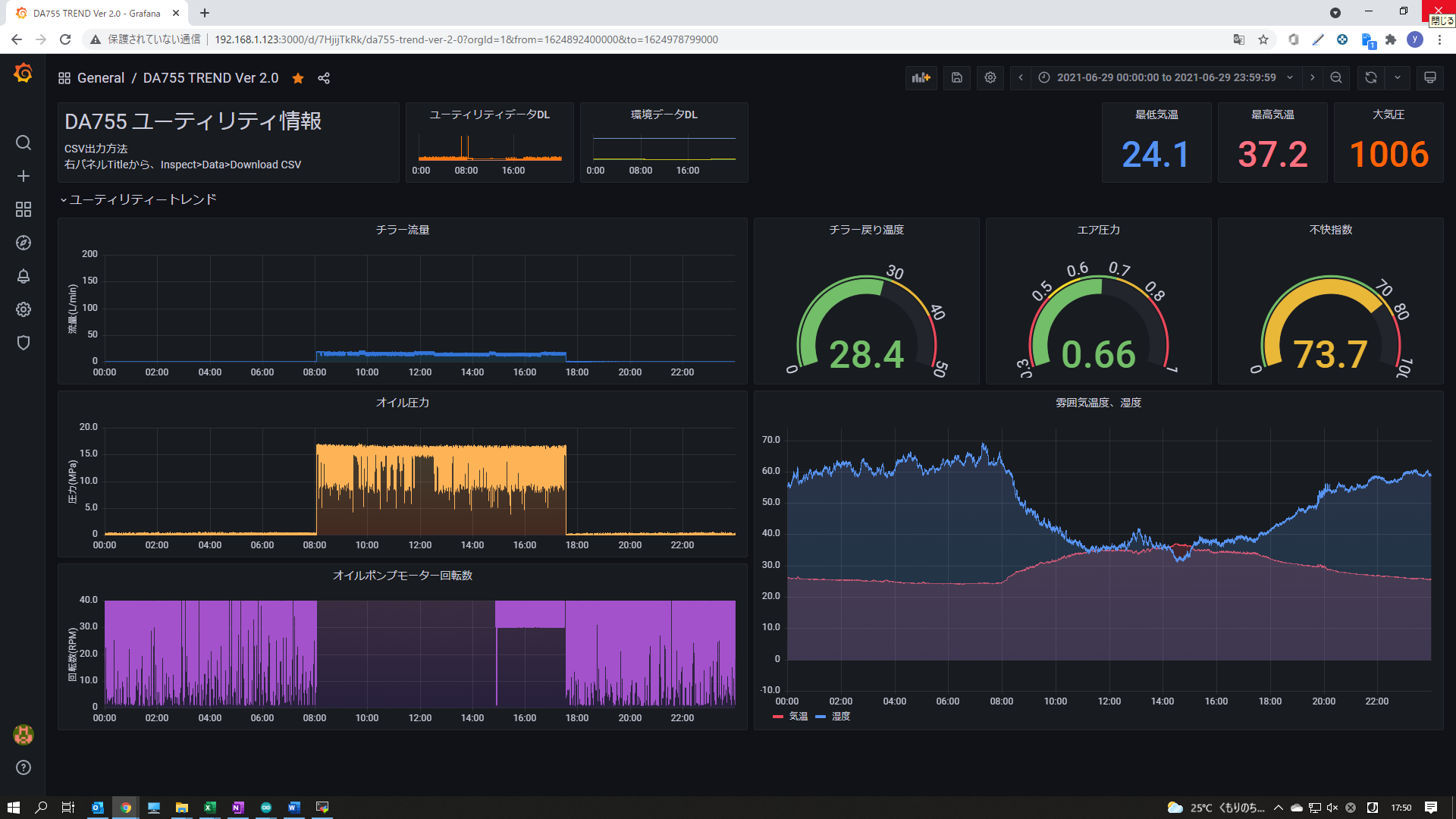Open dashboard settings gear in top toolbar
This screenshot has width=1456, height=819.
[x=990, y=77]
